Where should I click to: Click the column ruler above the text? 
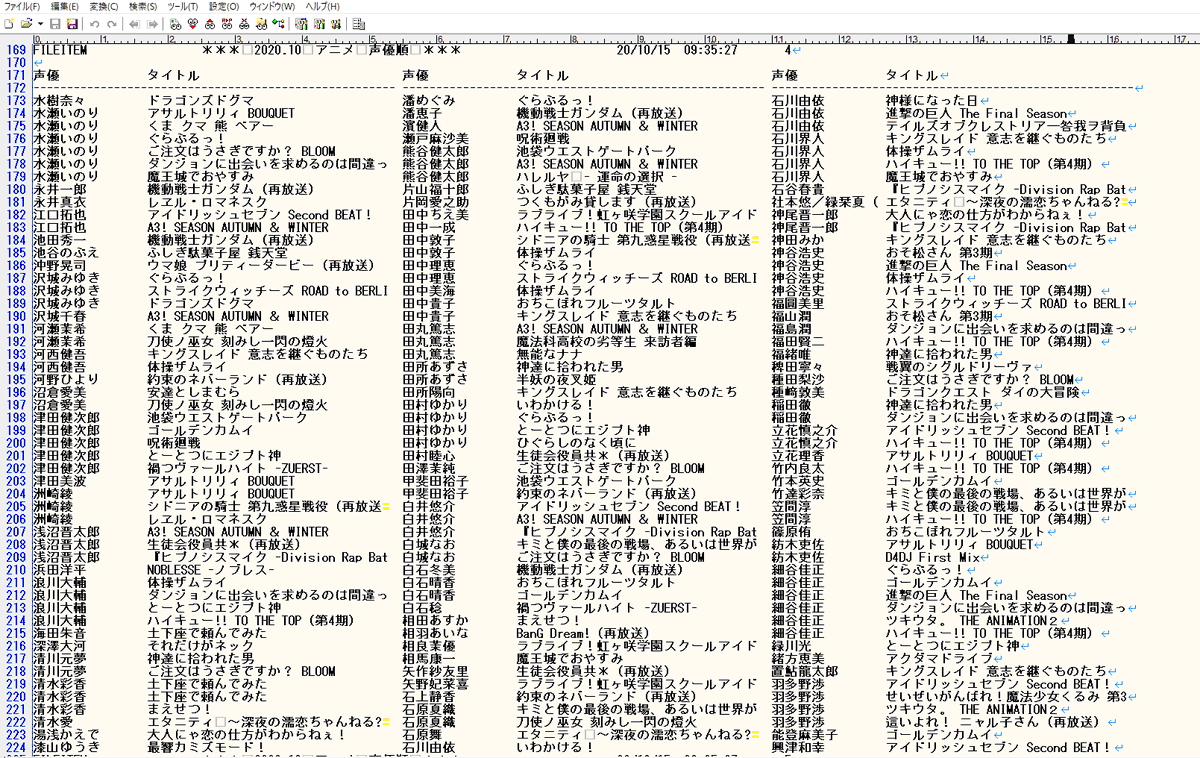(615, 39)
